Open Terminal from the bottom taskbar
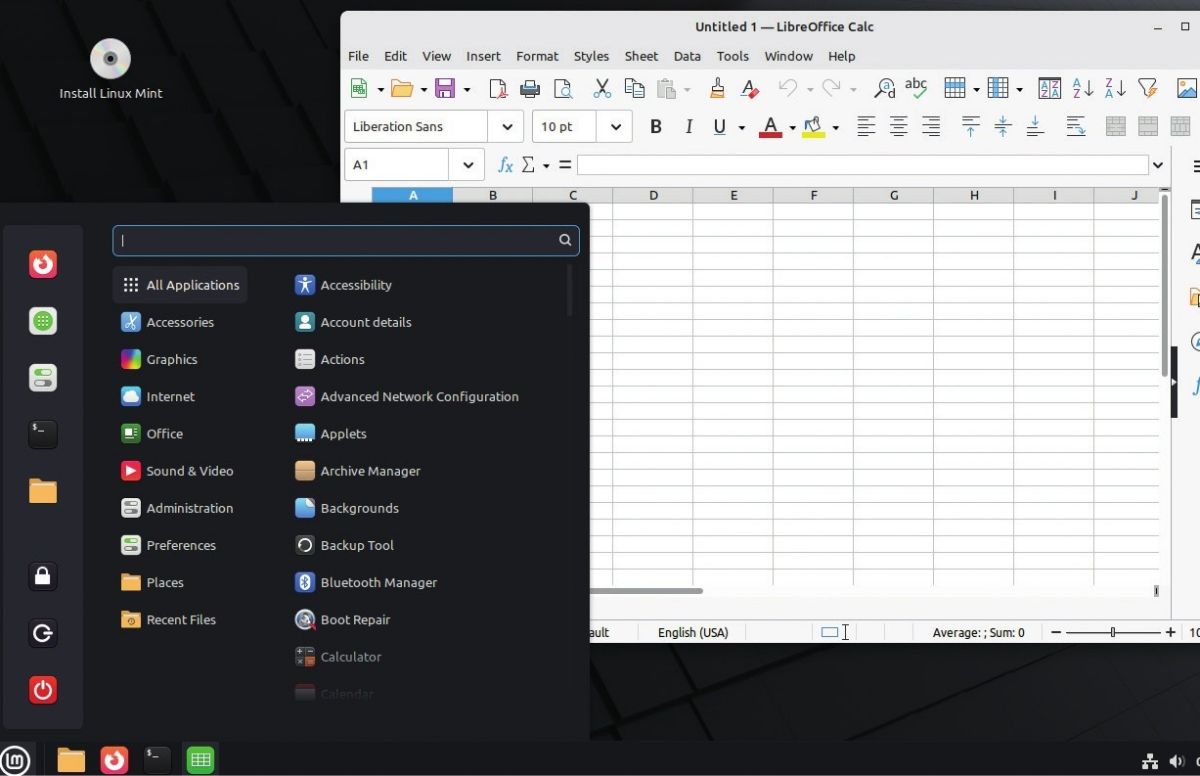The width and height of the screenshot is (1200, 776). pyautogui.click(x=157, y=760)
